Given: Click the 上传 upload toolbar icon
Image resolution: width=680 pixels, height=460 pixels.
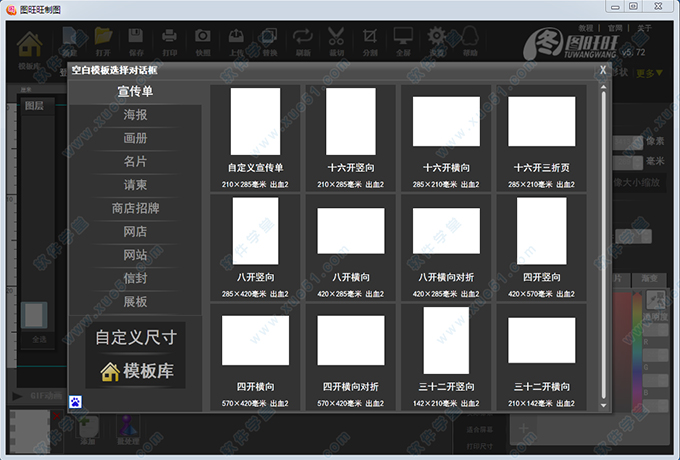Looking at the screenshot, I should point(236,36).
